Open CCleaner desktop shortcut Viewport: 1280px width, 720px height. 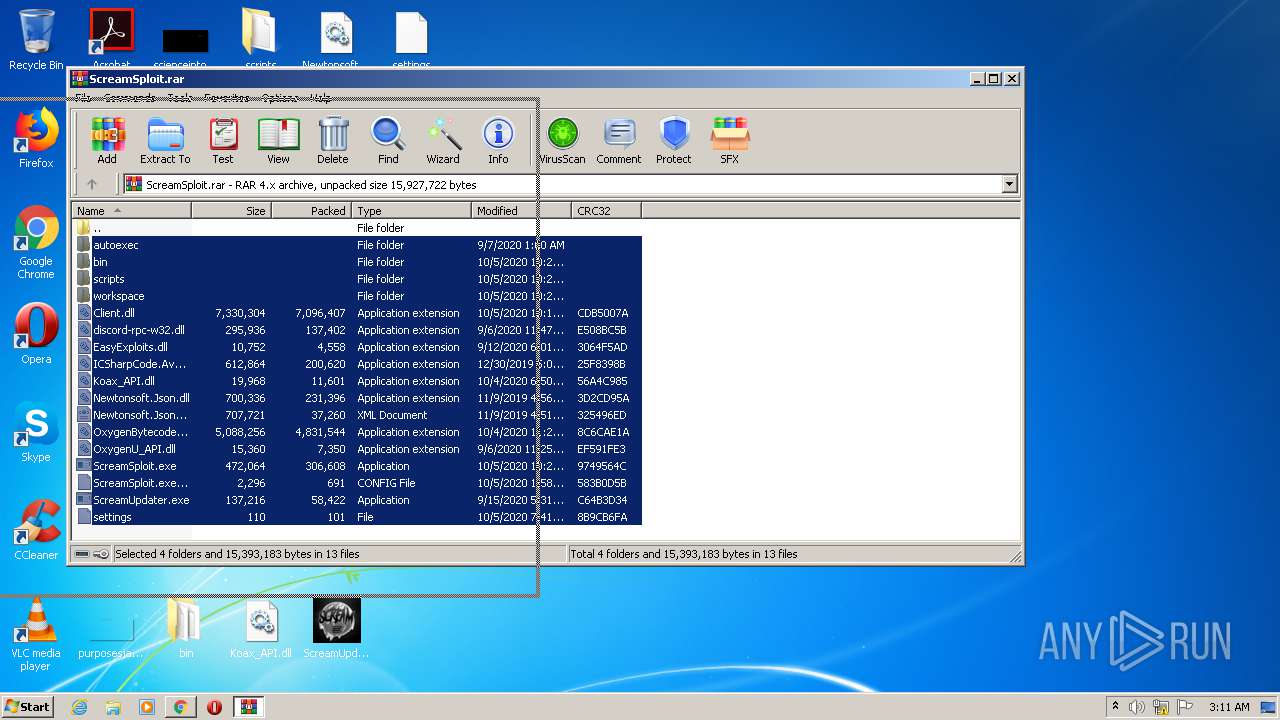tap(36, 530)
